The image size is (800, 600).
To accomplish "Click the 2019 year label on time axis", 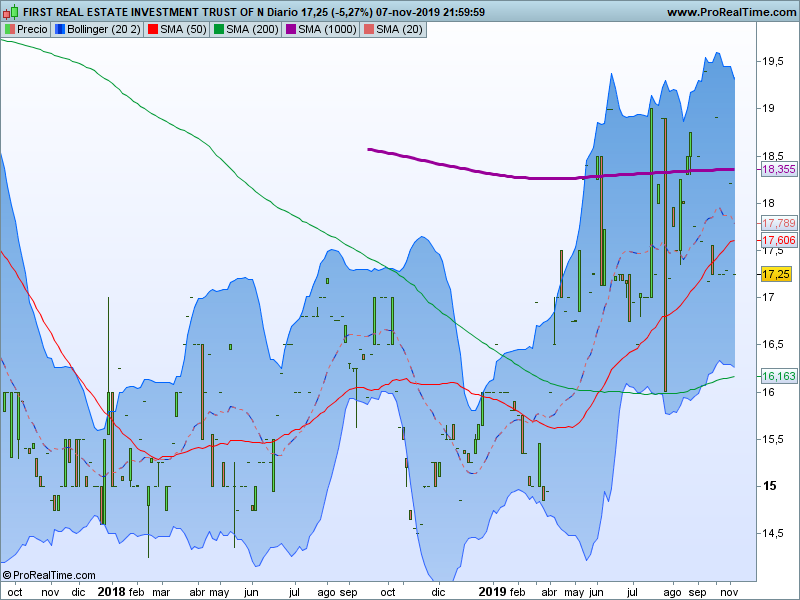I will coord(493,592).
